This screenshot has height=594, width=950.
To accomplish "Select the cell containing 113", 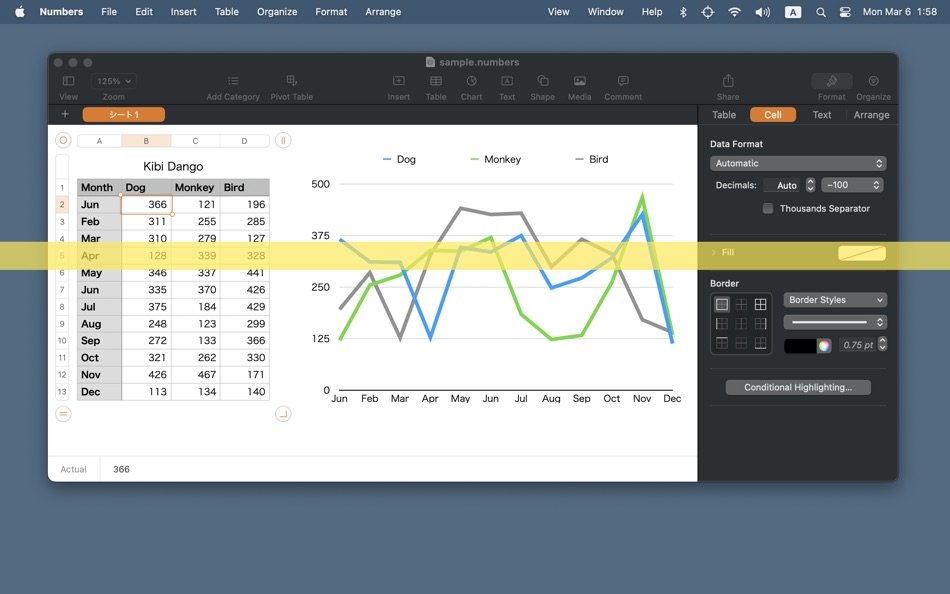I will (x=147, y=392).
